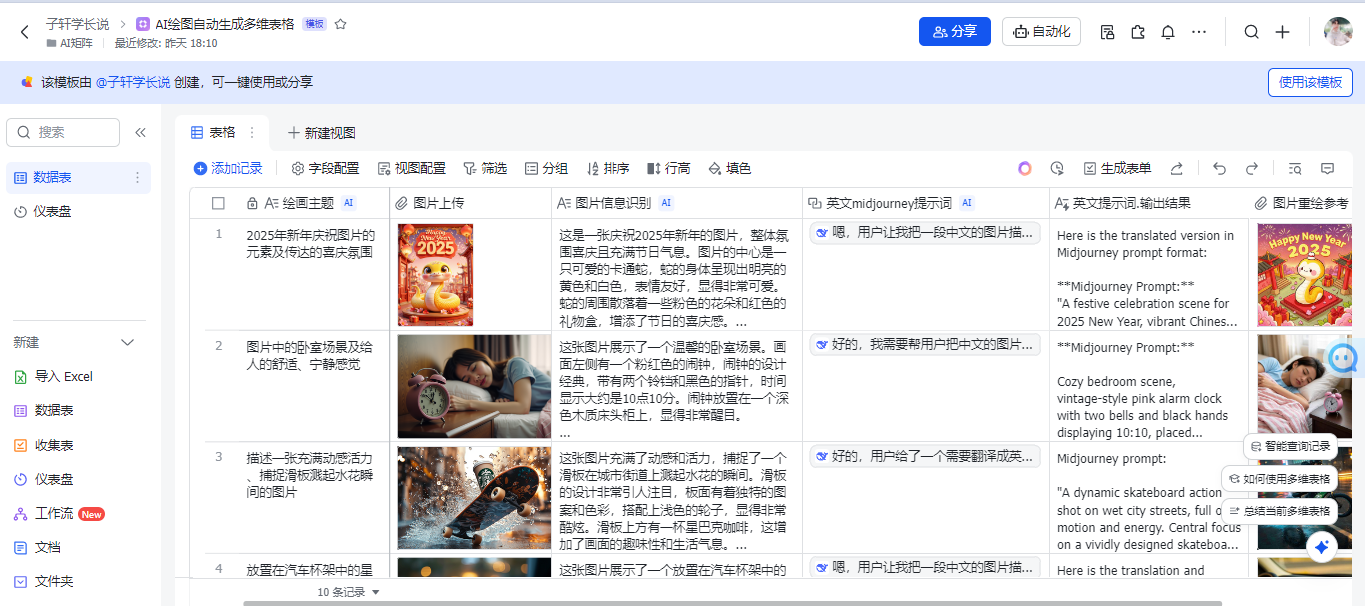
Task: Open the 10 条记录 count dropdown
Action: pos(348,592)
